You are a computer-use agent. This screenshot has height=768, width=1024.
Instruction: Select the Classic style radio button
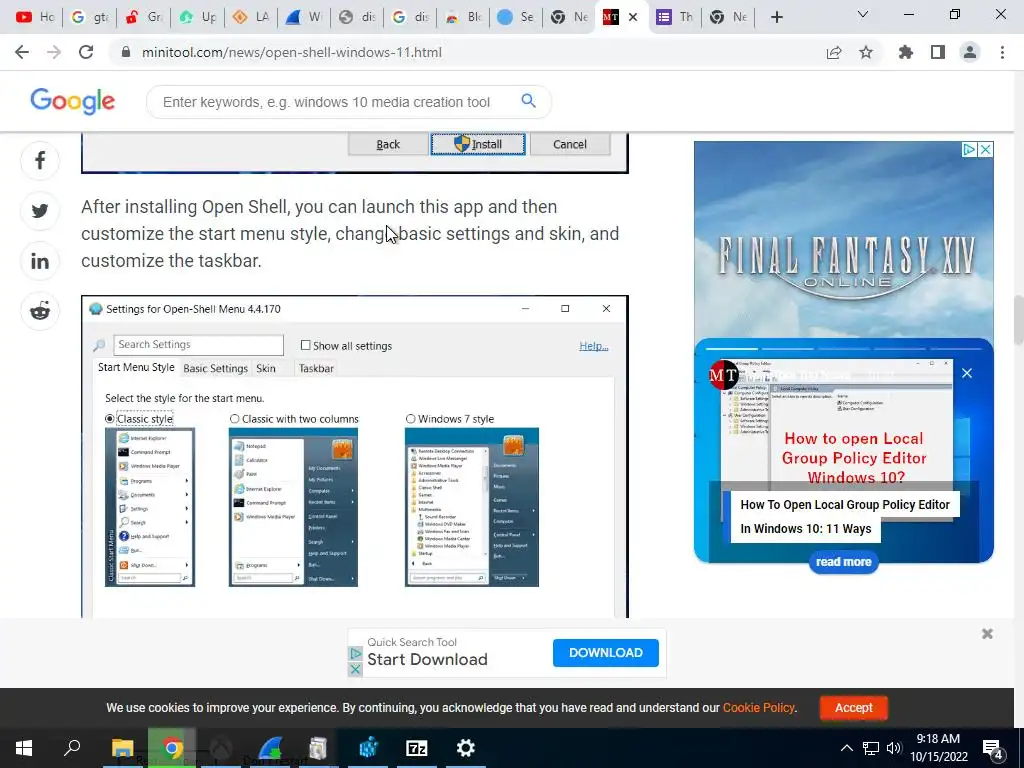click(x=110, y=419)
